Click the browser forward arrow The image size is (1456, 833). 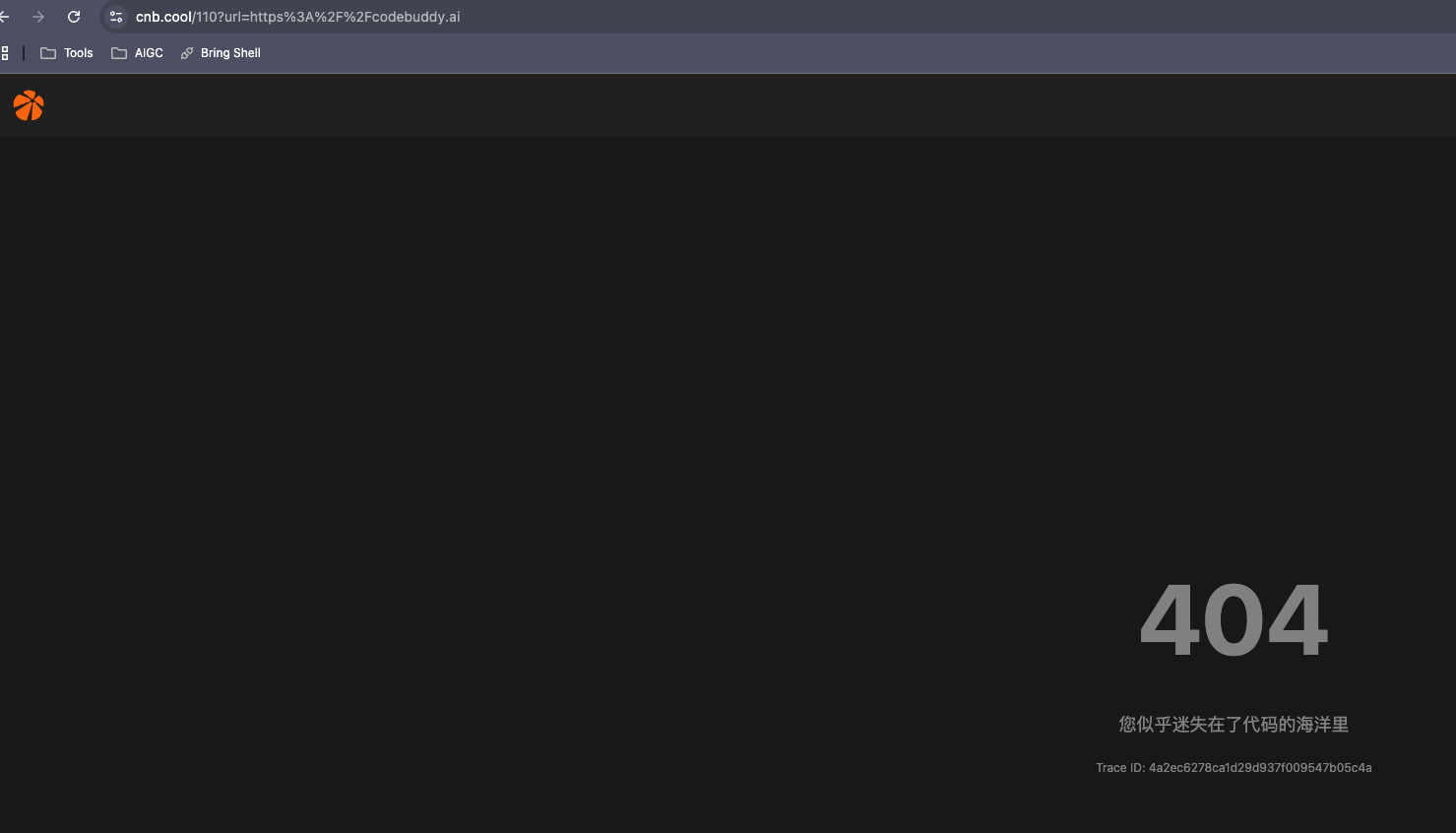click(x=38, y=17)
